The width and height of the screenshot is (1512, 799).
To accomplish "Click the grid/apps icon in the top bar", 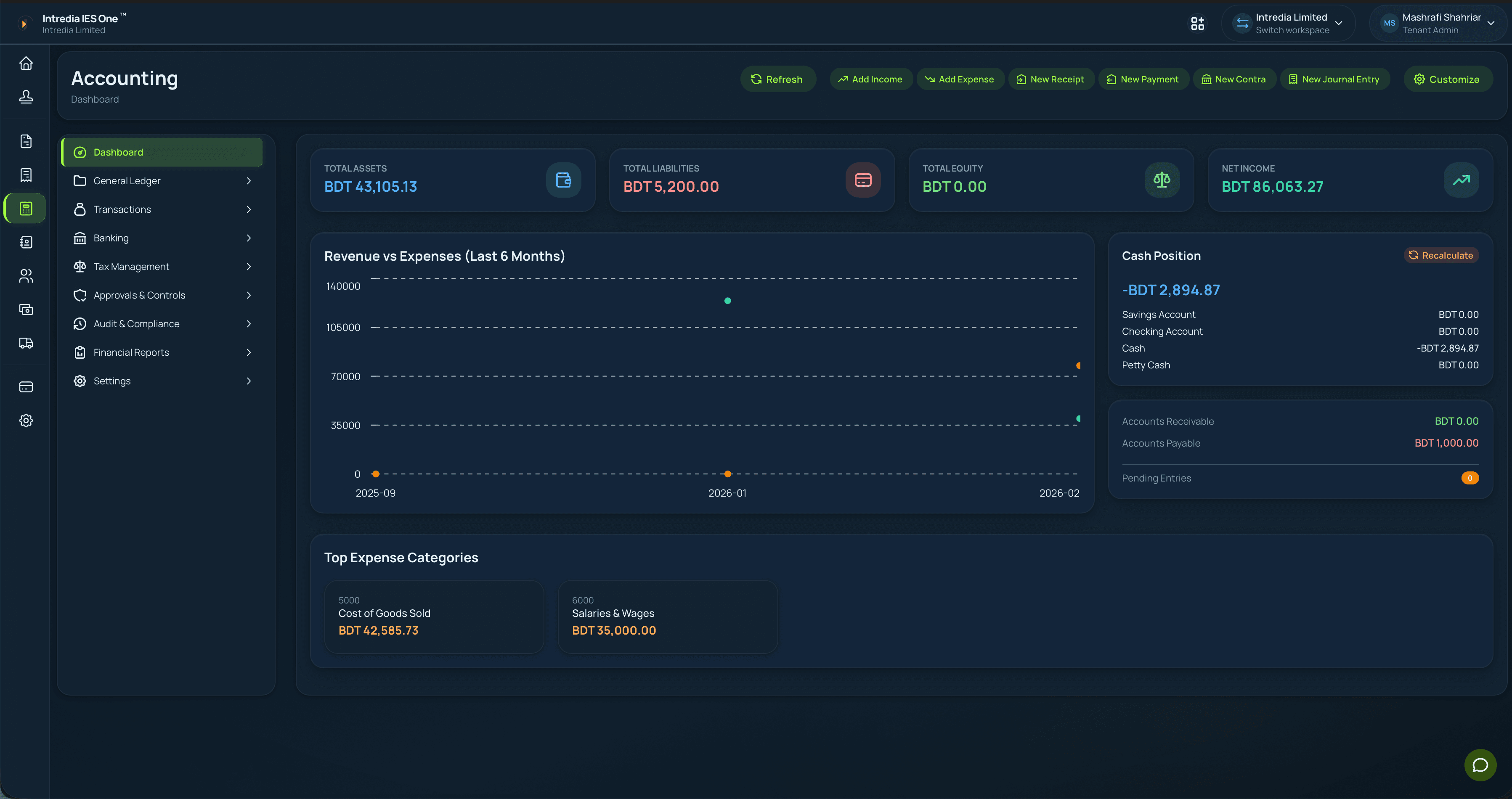I will 1197,23.
